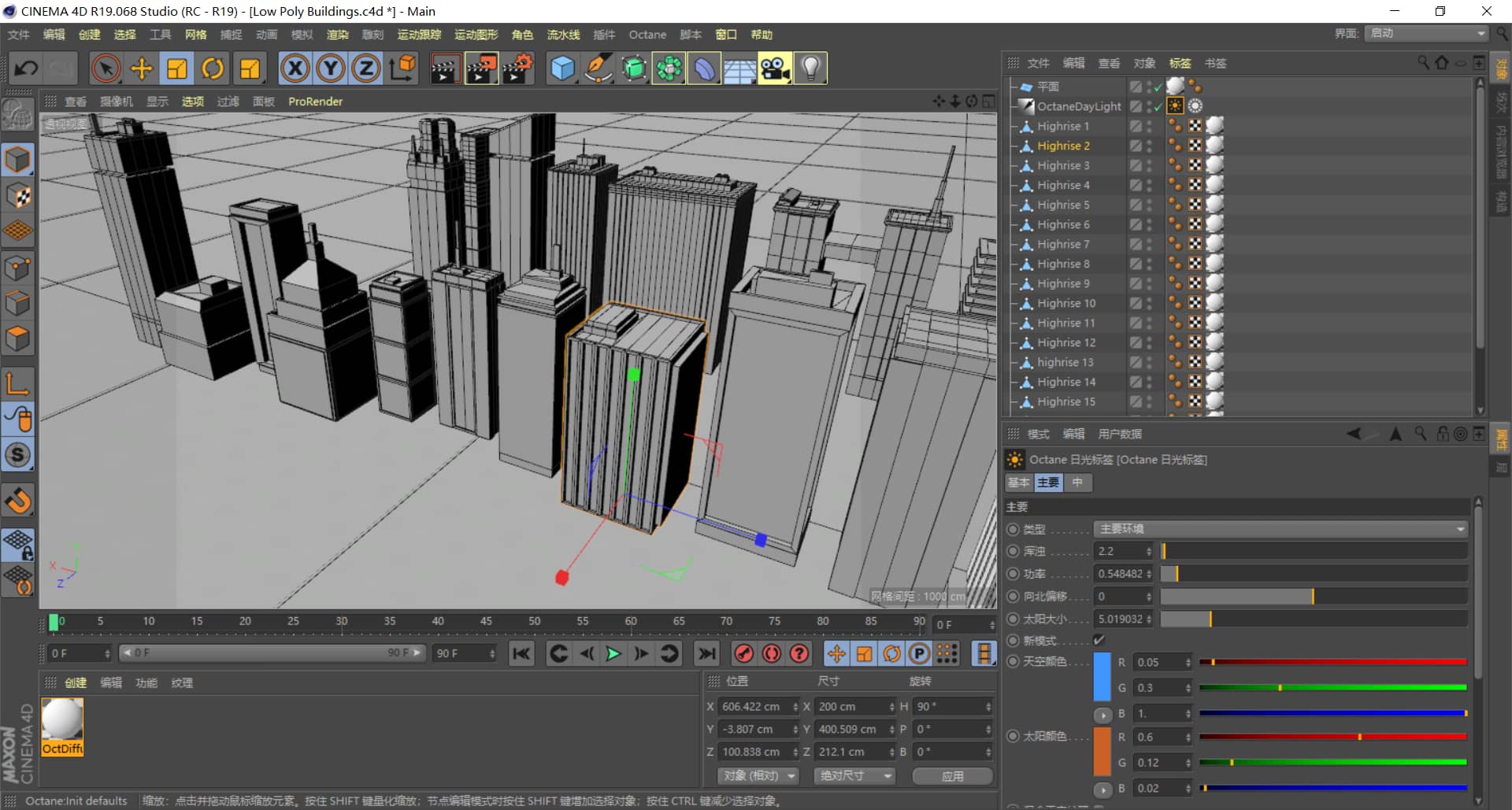Open ProRender viewport menu
The image size is (1512, 810).
[315, 102]
